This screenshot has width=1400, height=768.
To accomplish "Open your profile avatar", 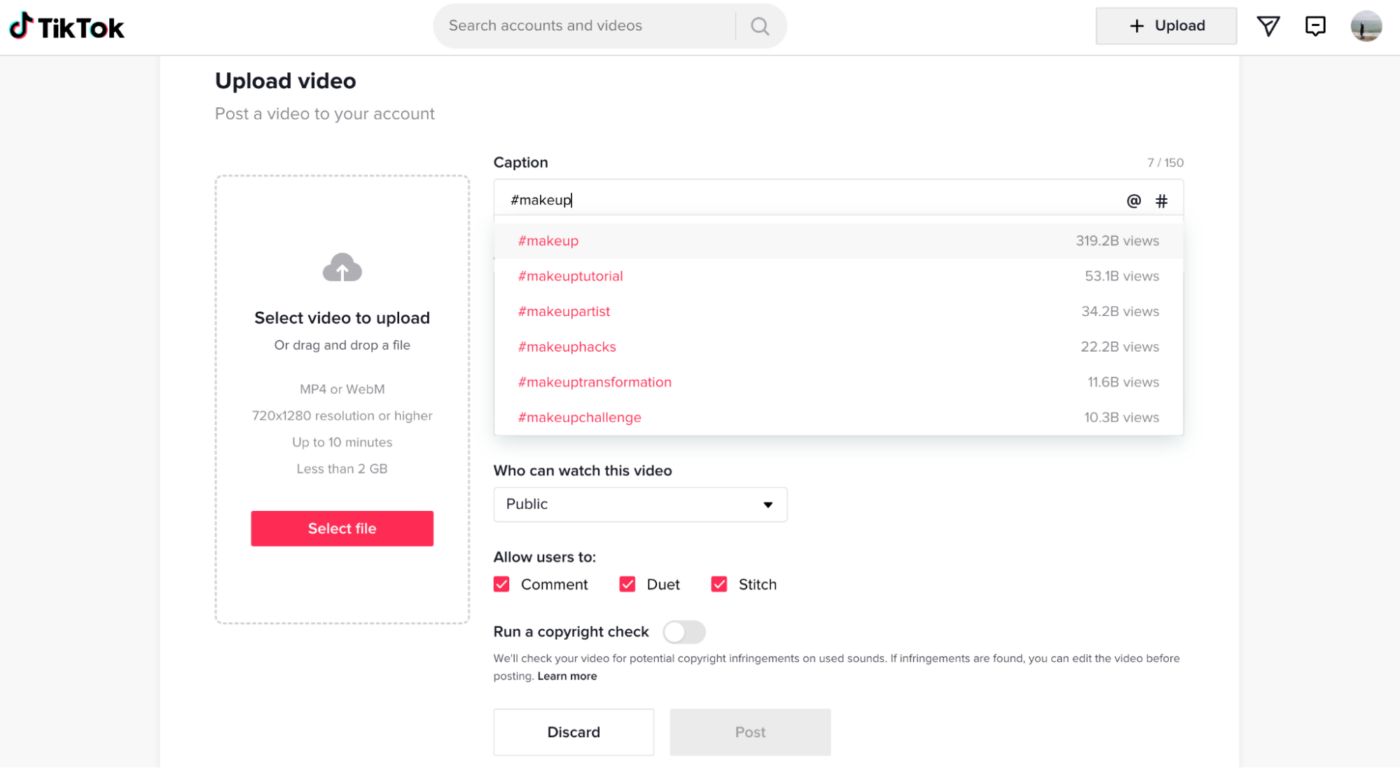I will (1365, 26).
